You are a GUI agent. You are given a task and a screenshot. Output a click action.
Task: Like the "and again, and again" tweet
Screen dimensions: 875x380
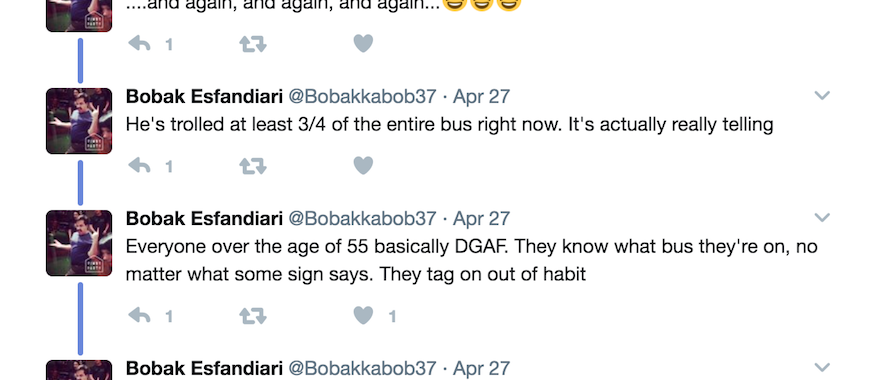point(363,44)
